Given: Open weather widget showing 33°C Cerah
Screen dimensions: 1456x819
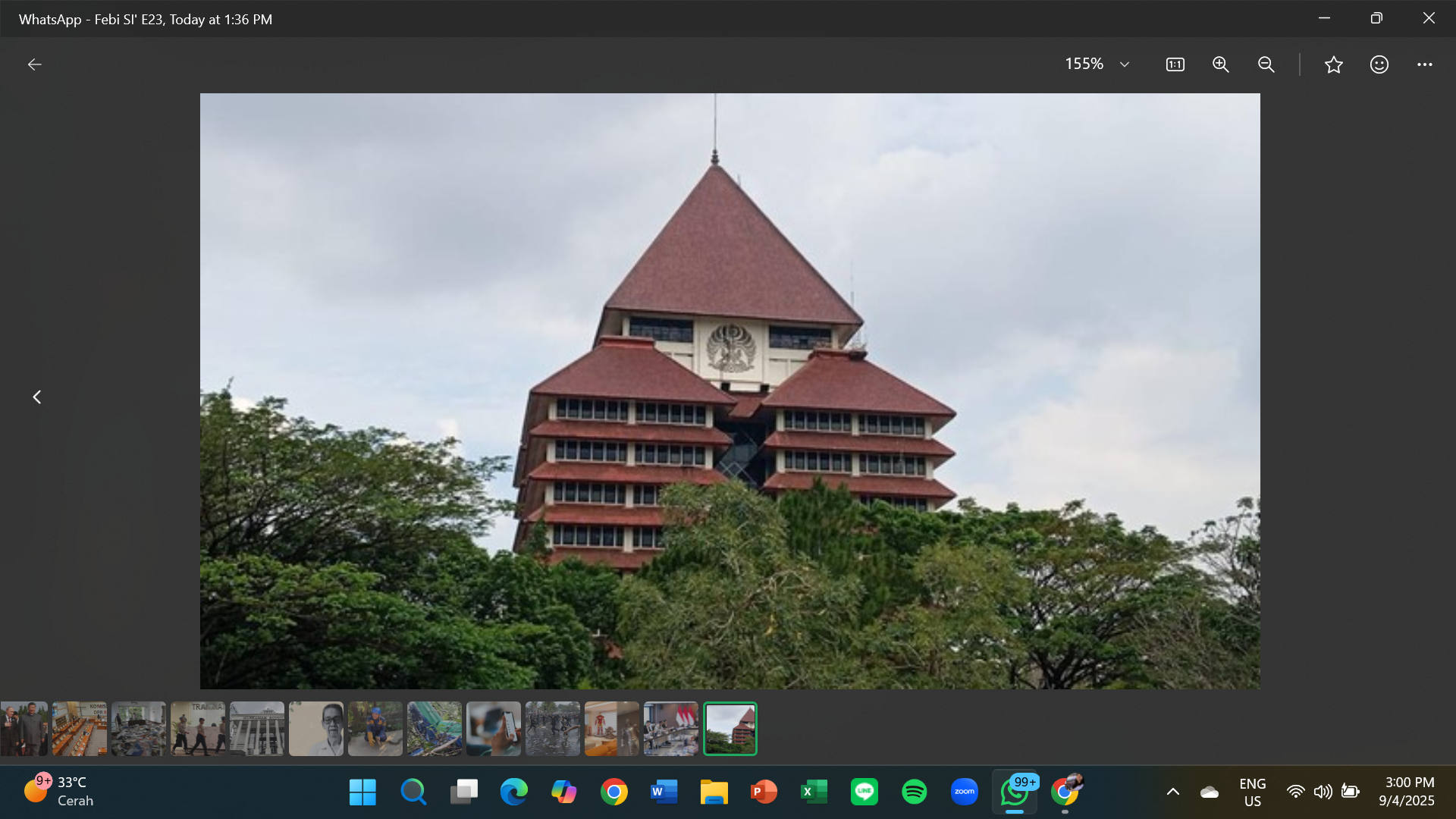Looking at the screenshot, I should [59, 792].
